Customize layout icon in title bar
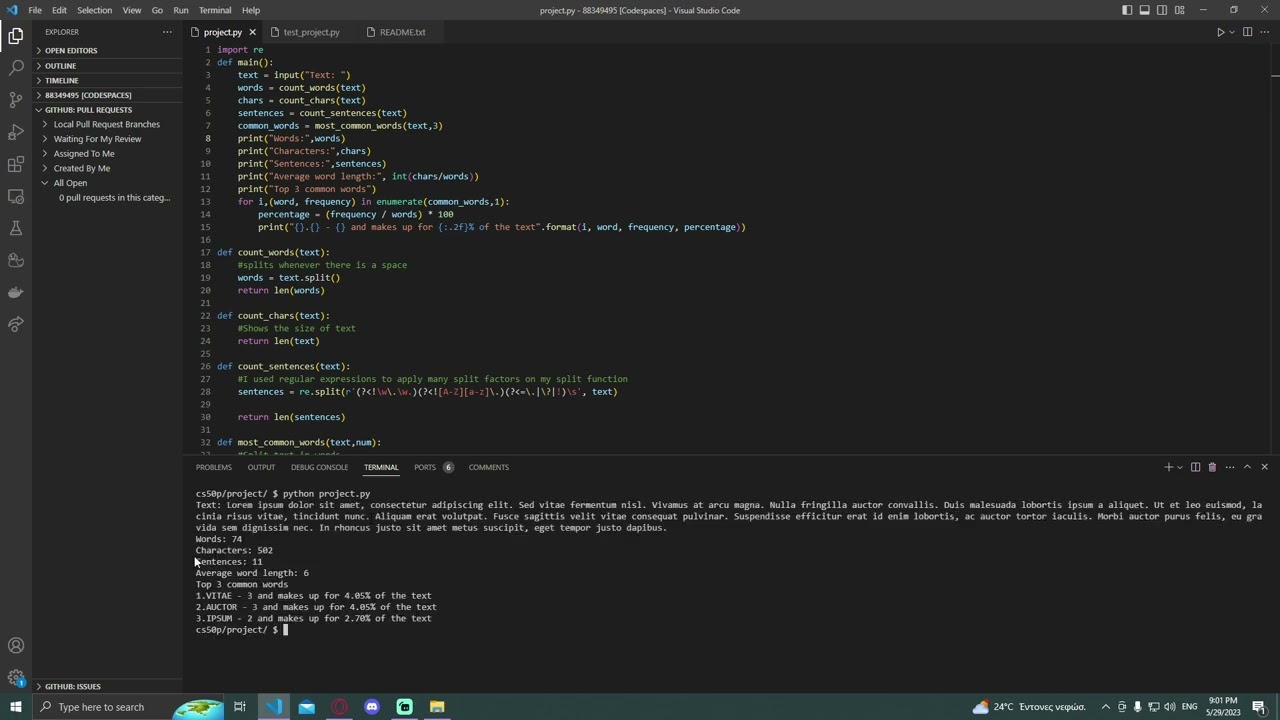Viewport: 1280px width, 720px height. tap(1179, 10)
